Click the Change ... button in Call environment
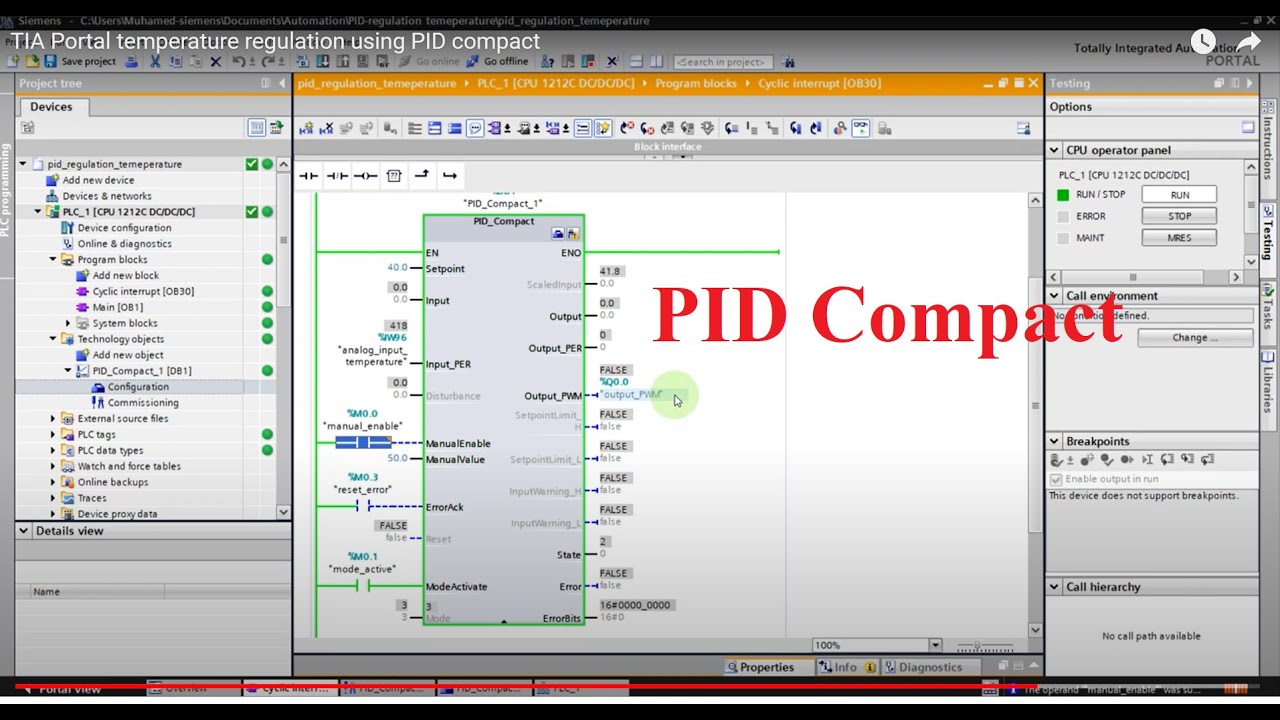 coord(1196,338)
